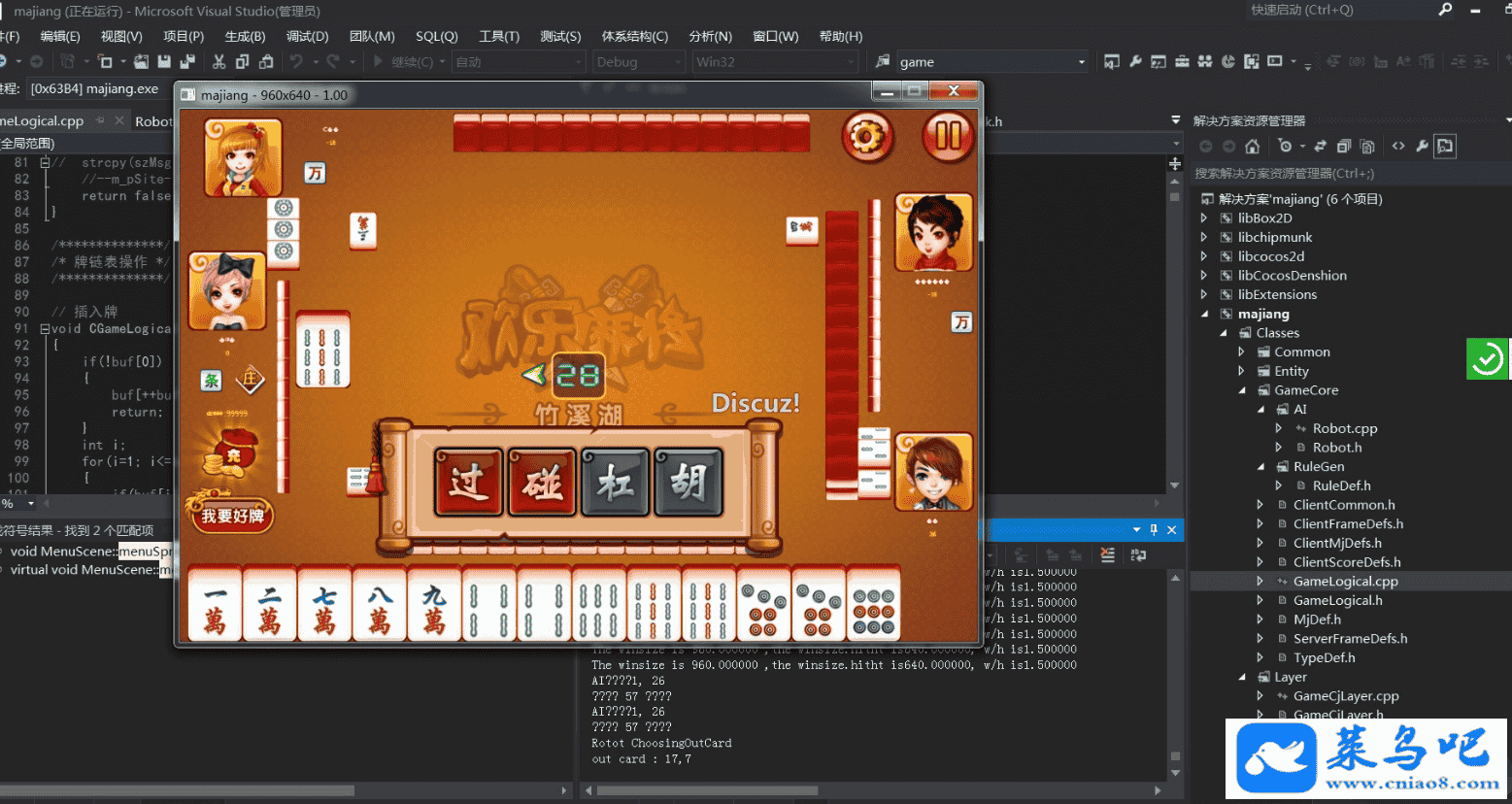Expand the libBox2D project node

pyautogui.click(x=1204, y=218)
